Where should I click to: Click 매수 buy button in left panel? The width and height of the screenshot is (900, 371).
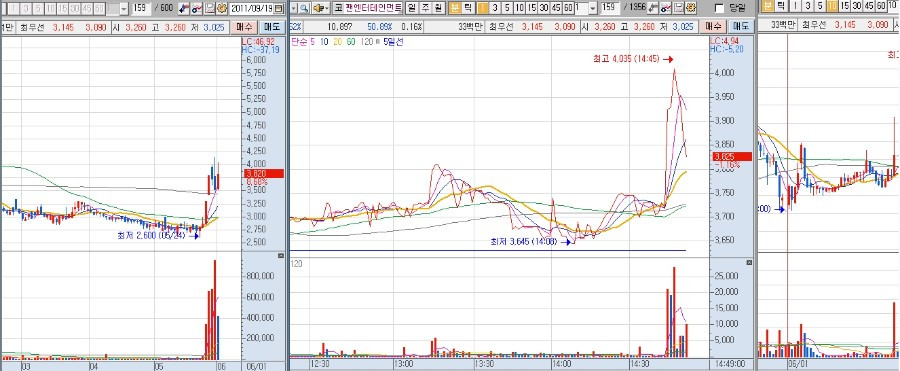[245, 27]
